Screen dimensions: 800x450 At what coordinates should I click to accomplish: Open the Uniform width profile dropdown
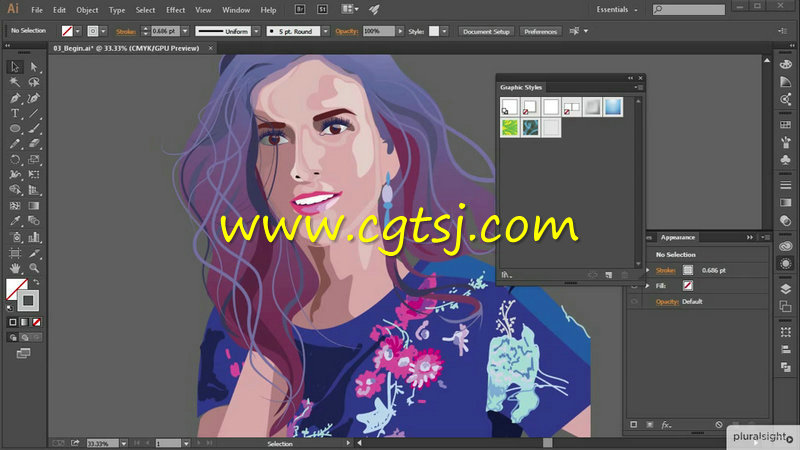pos(257,32)
